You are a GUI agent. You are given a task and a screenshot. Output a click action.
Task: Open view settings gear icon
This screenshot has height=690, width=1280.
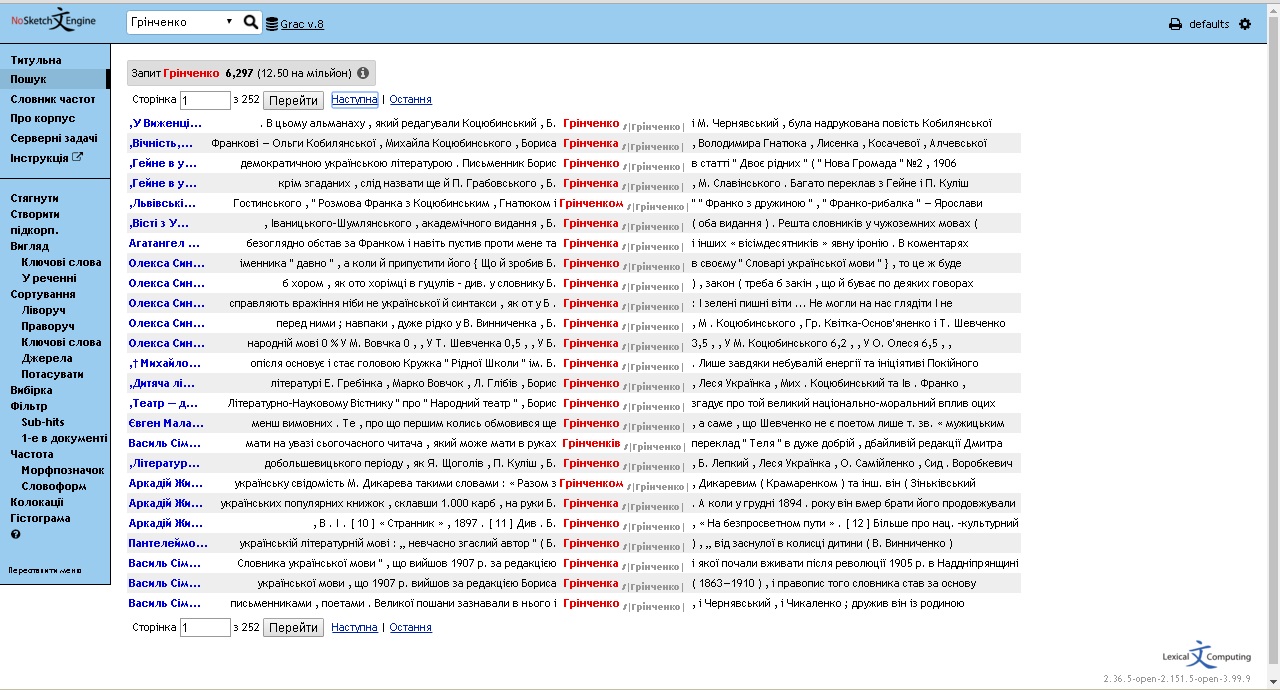coord(1245,24)
